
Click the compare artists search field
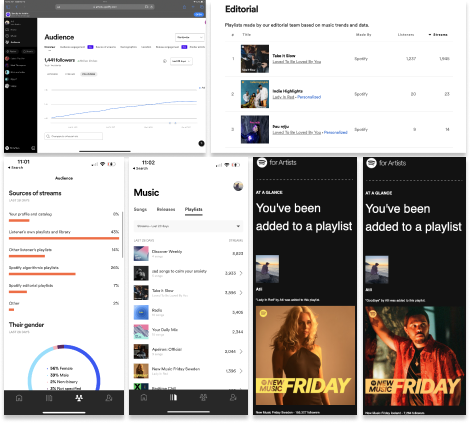(73, 136)
